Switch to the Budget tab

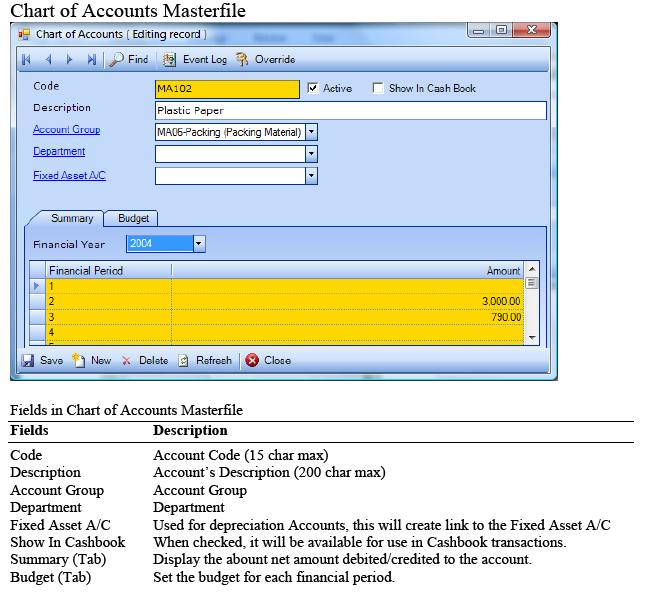pyautogui.click(x=133, y=218)
